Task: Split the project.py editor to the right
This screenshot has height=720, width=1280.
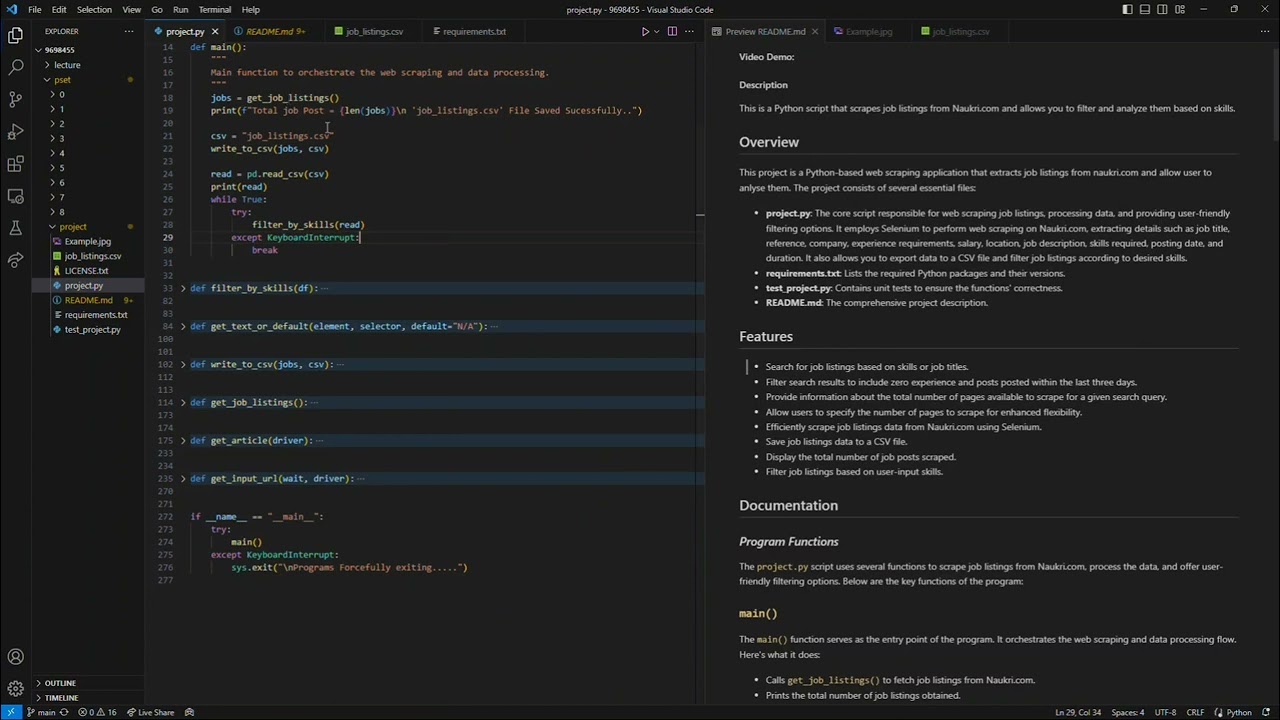Action: pyautogui.click(x=672, y=31)
